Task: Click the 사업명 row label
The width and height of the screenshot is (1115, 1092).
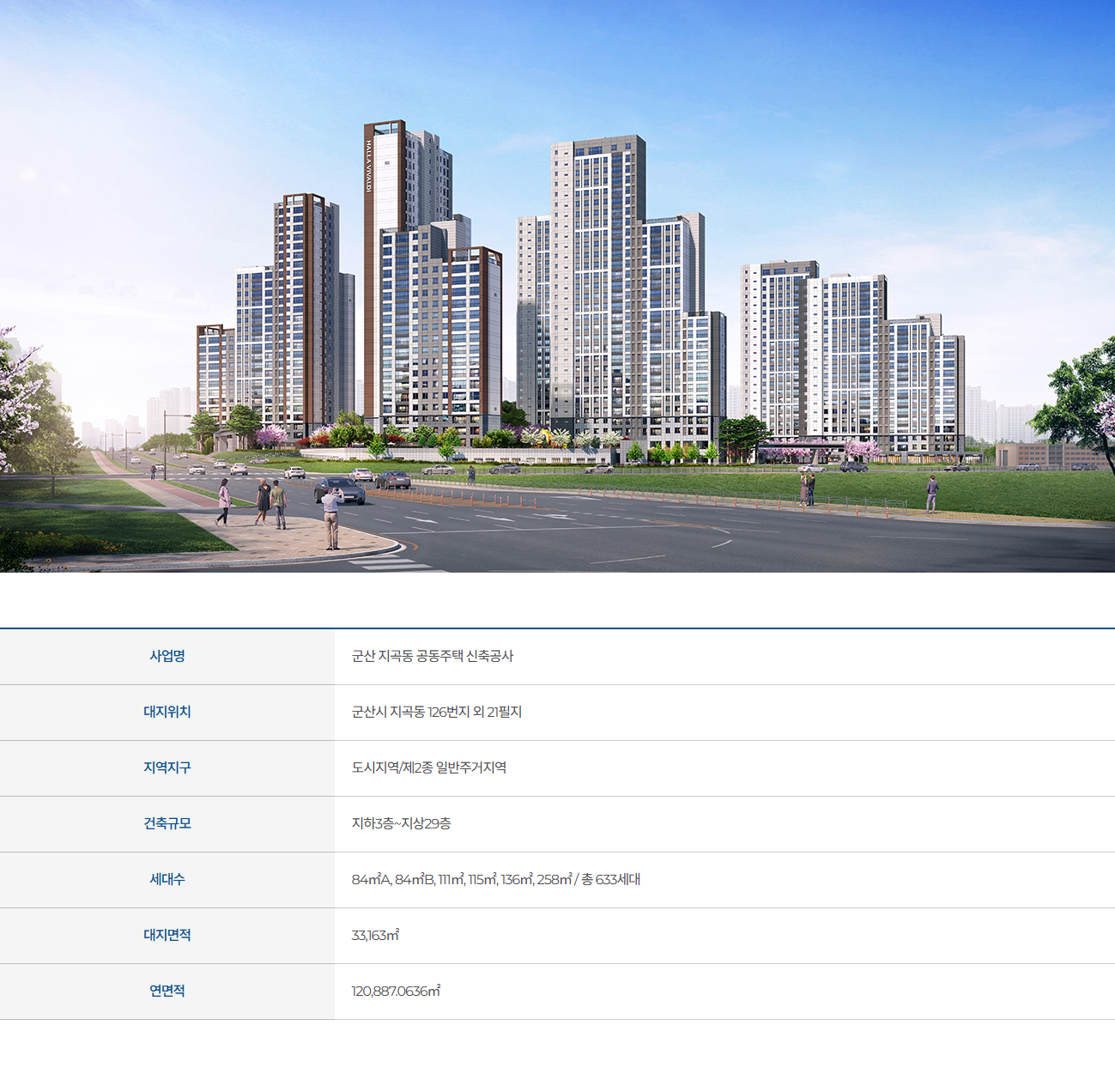Action: (167, 656)
